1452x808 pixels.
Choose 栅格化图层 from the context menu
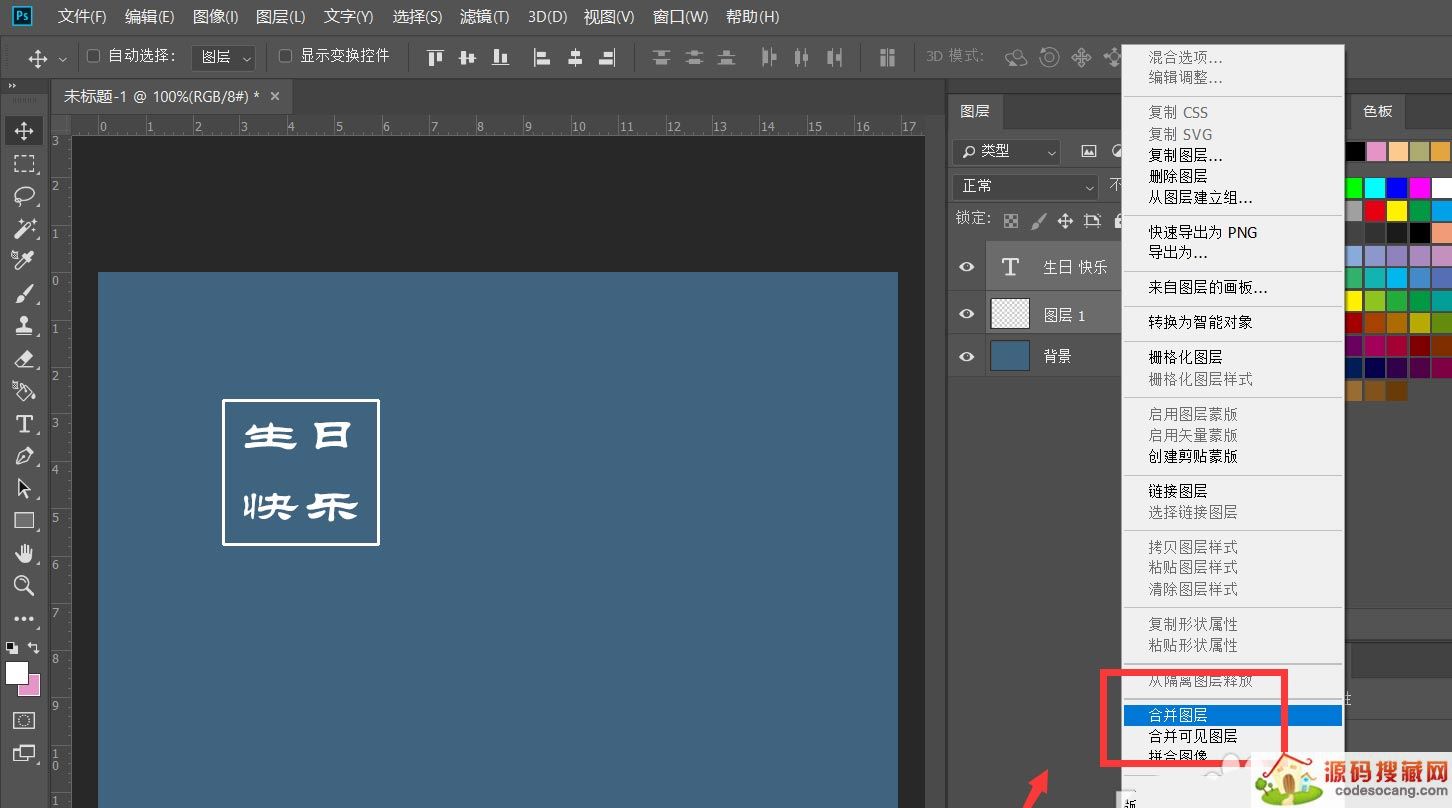click(1232, 357)
